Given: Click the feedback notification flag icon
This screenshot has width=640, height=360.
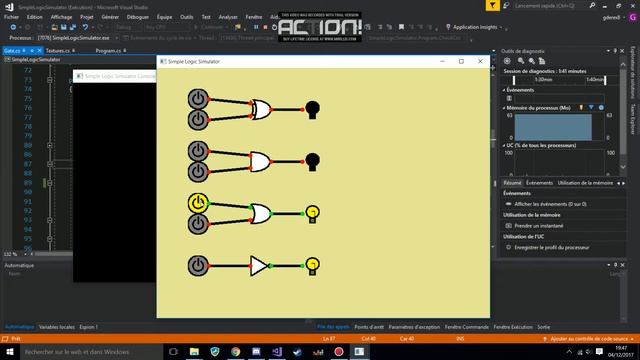Looking at the screenshot, I should coord(492,5).
